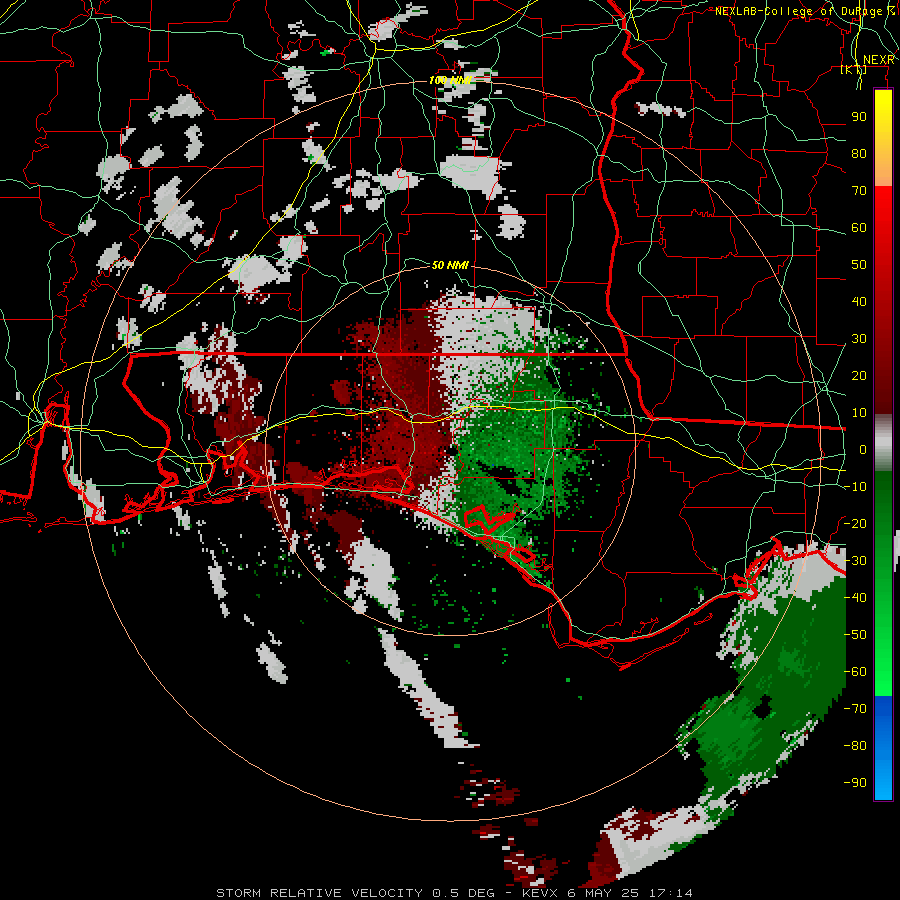Click the -50 value on the velocity scale
Screen dimensions: 900x900
click(855, 635)
